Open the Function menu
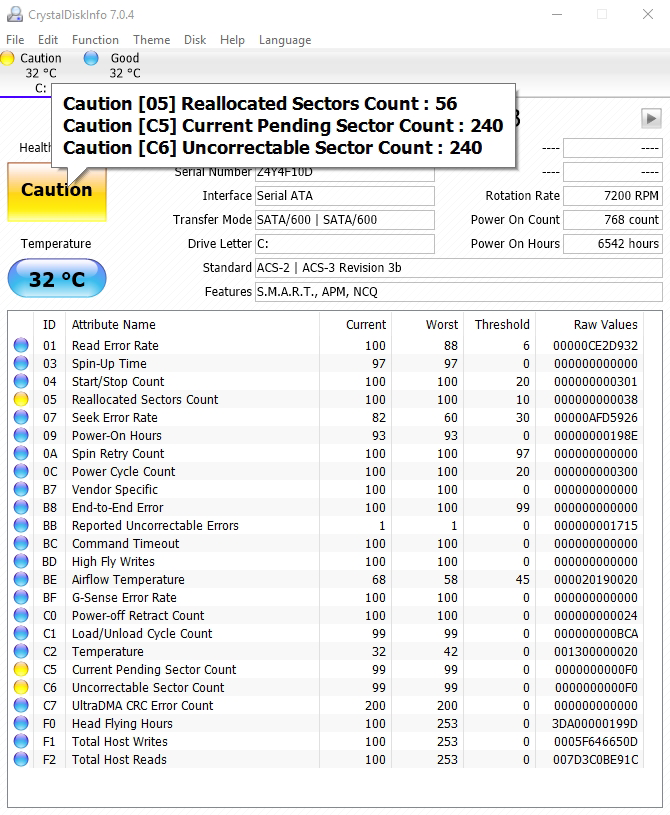Image resolution: width=670 pixels, height=815 pixels. [95, 40]
